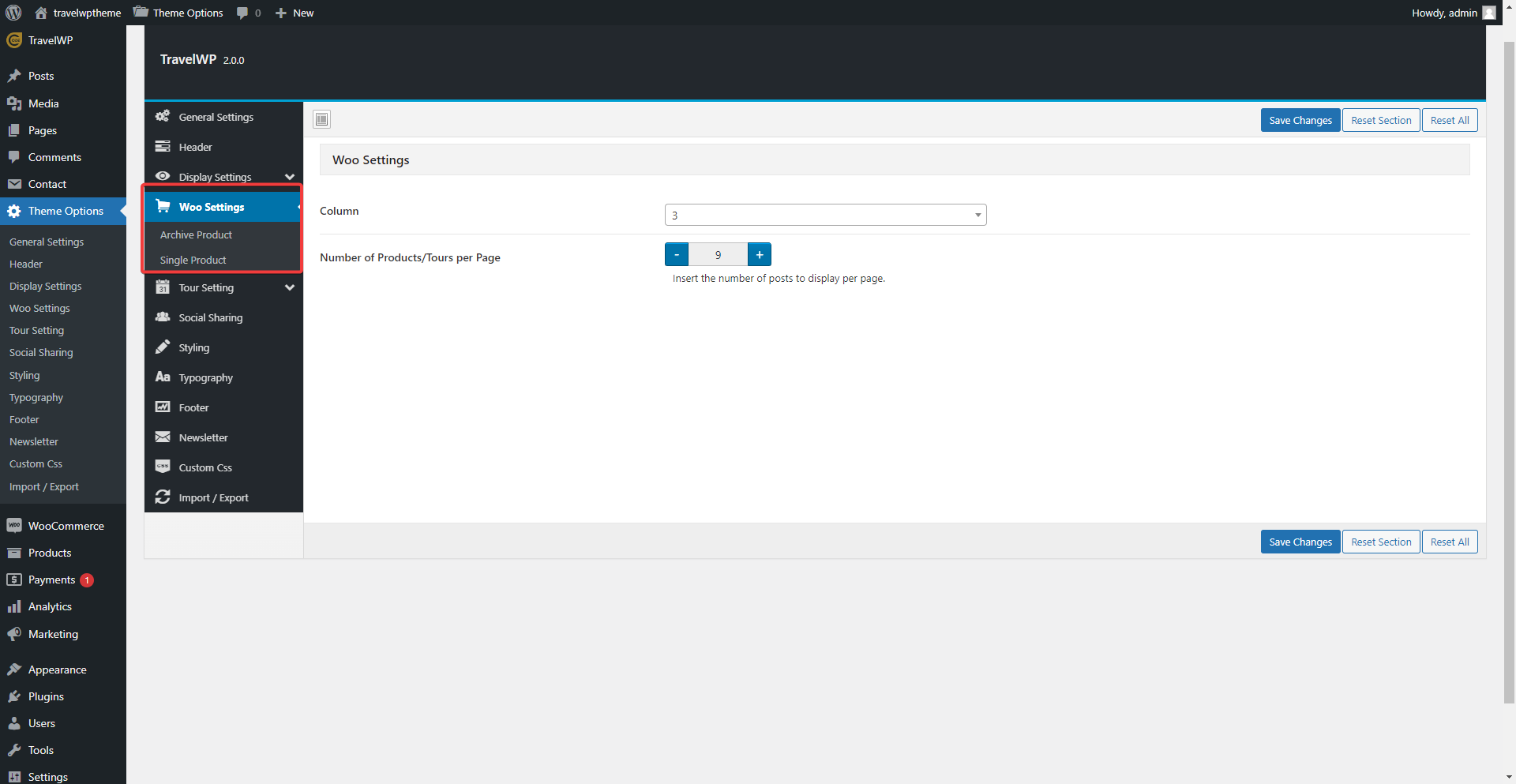Click the Contact envelope icon
Image resolution: width=1516 pixels, height=784 pixels.
pos(13,184)
